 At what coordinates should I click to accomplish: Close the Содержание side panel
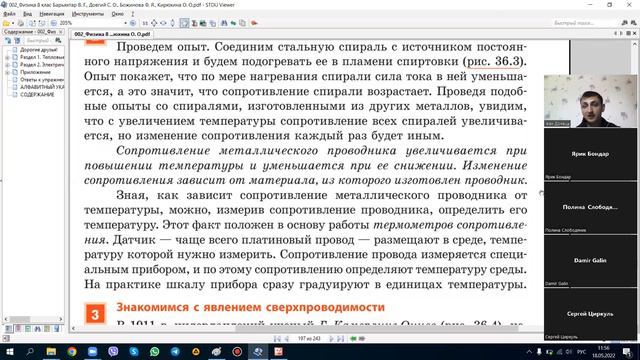pos(61,32)
